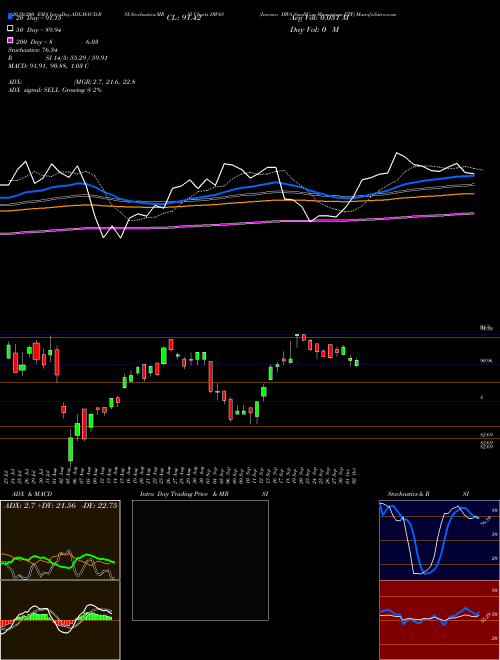
Task: Select the 'MACD: 91.91, 90.88, 1.03 C' readout
Action: tap(48, 66)
